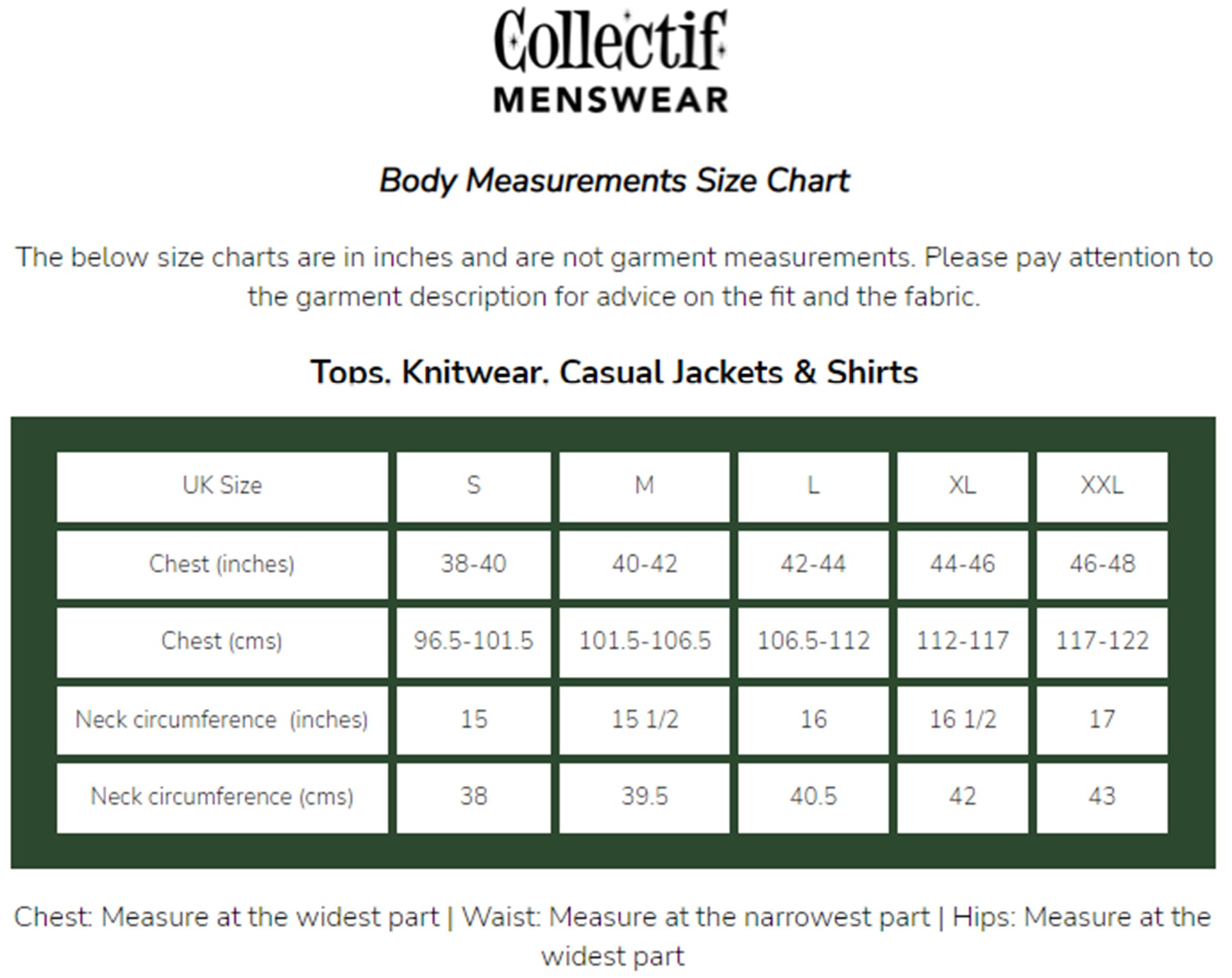1232x978 pixels.
Task: Select Neck circumference (inches) row label
Action: click(222, 720)
